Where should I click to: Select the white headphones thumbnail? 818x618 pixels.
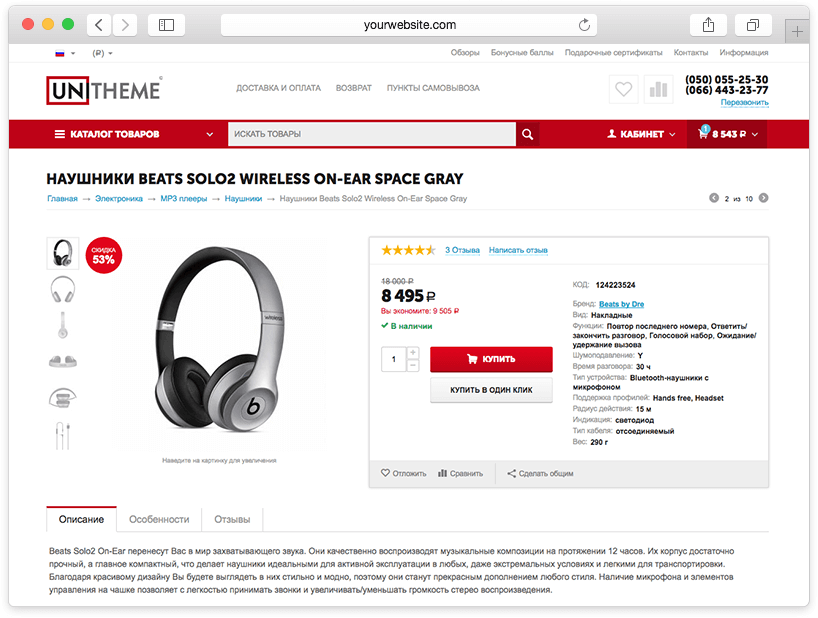63,289
